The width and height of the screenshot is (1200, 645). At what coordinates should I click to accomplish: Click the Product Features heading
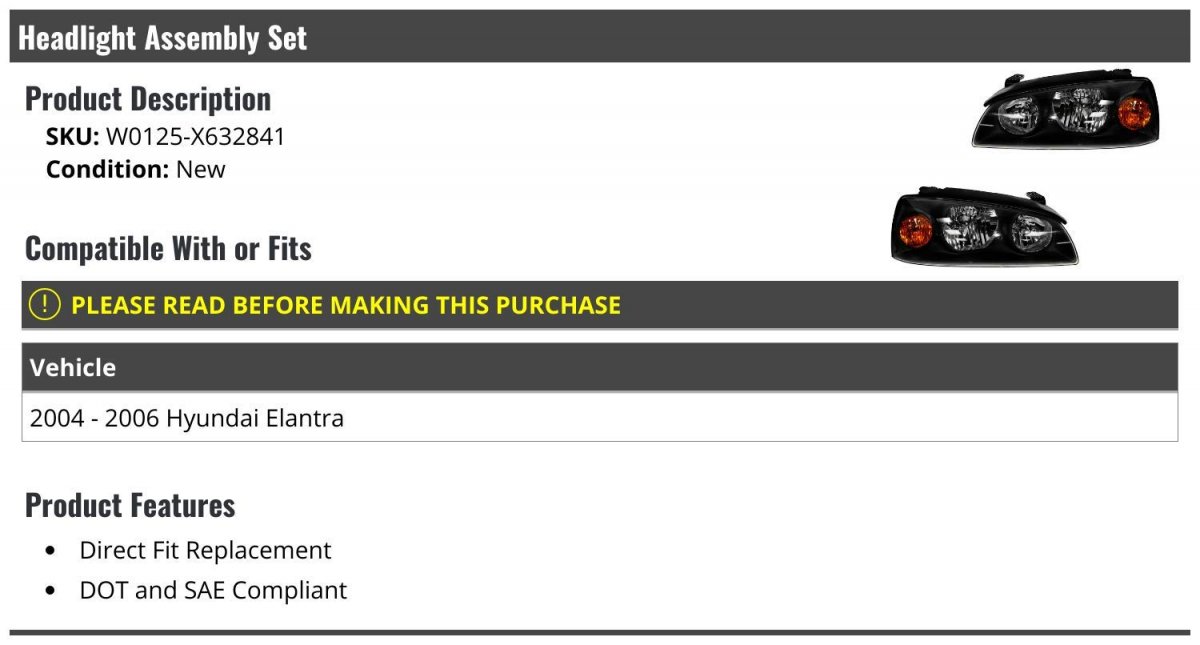[x=130, y=505]
